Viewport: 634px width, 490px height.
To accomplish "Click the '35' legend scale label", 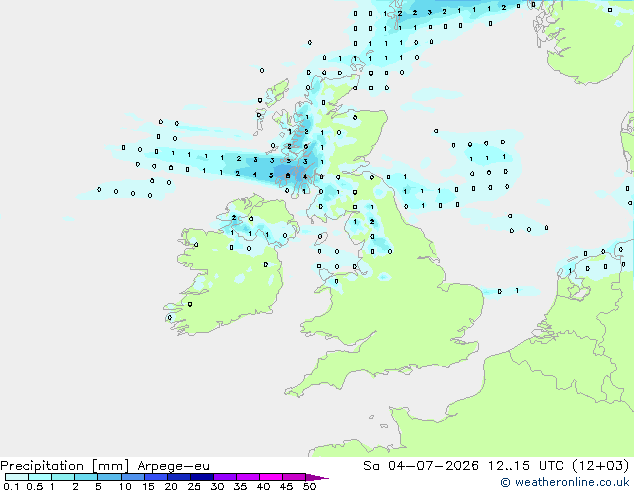I will coord(240,486).
